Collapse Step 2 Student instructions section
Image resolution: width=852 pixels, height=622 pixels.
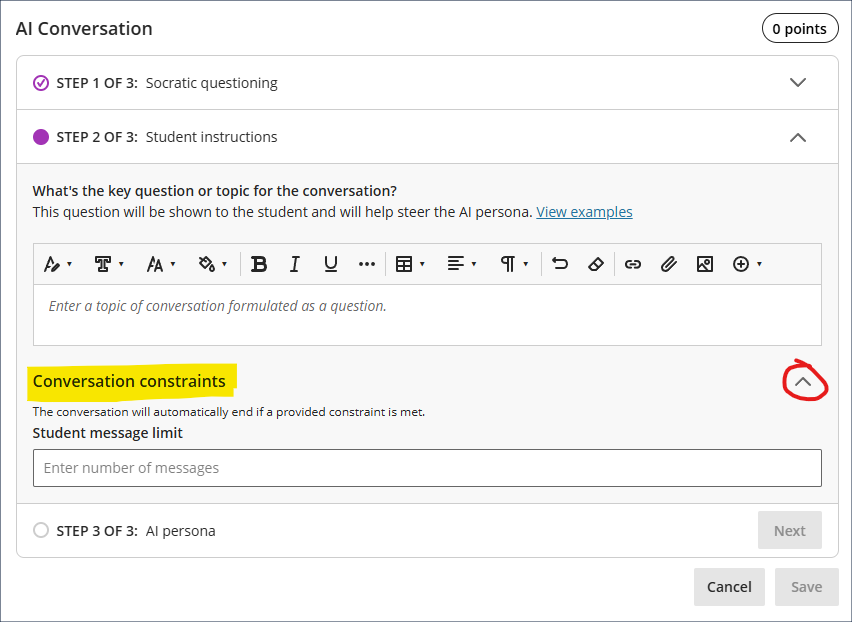(797, 137)
